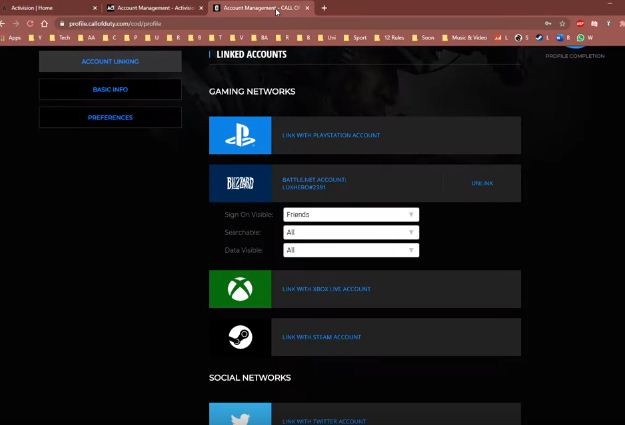This screenshot has height=425, width=625.
Task: Click the green Xbox logo tile
Action: (240, 289)
